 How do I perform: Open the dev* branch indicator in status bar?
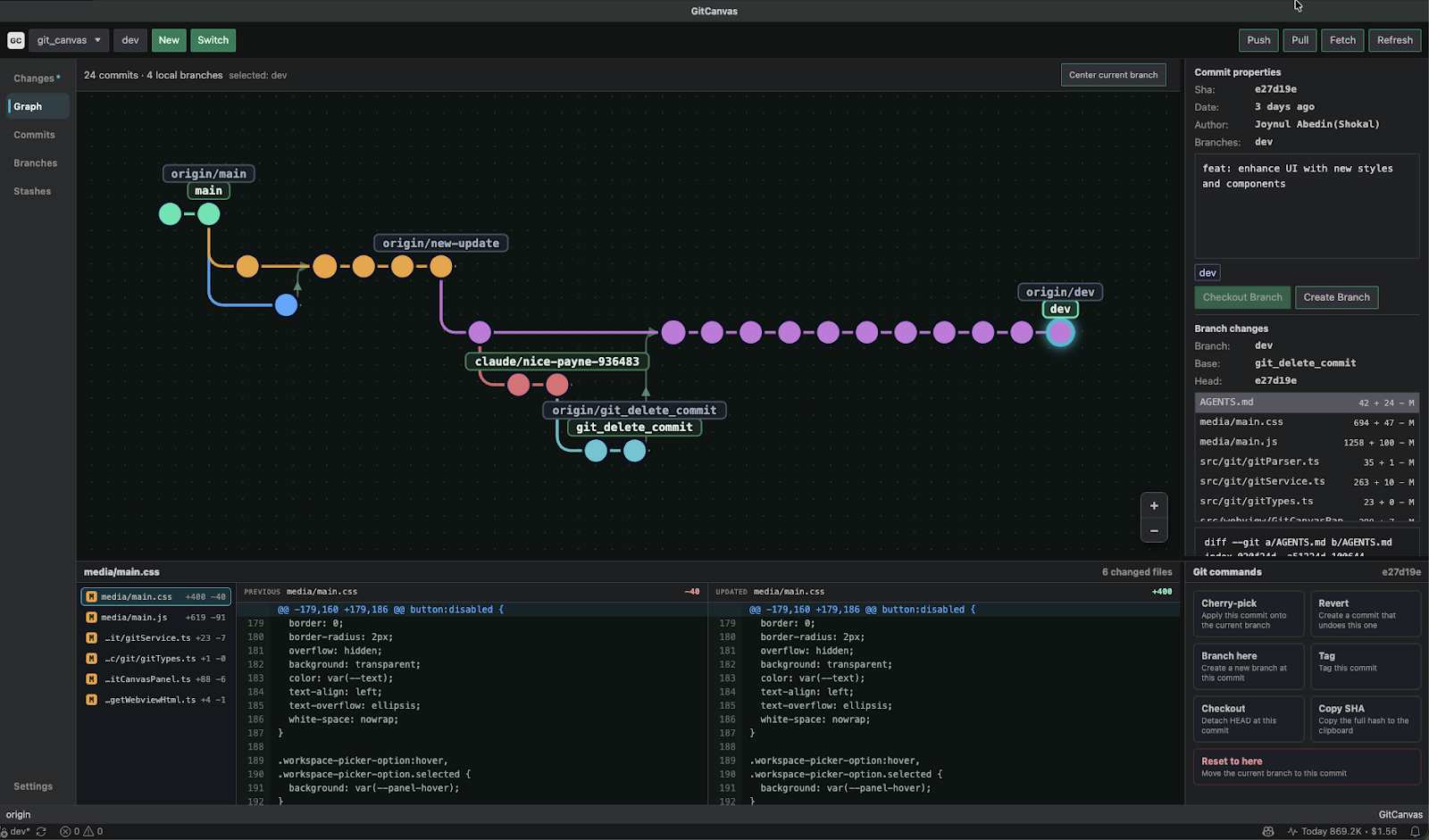[16, 831]
